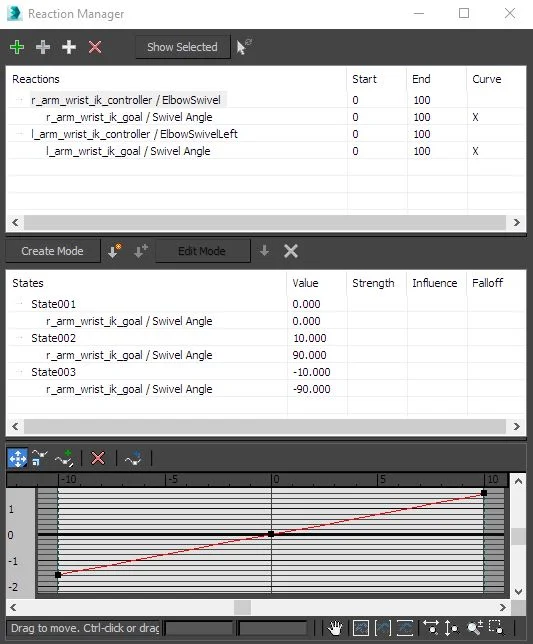Click State002 value 10.000
This screenshot has height=644, width=533.
(310, 338)
